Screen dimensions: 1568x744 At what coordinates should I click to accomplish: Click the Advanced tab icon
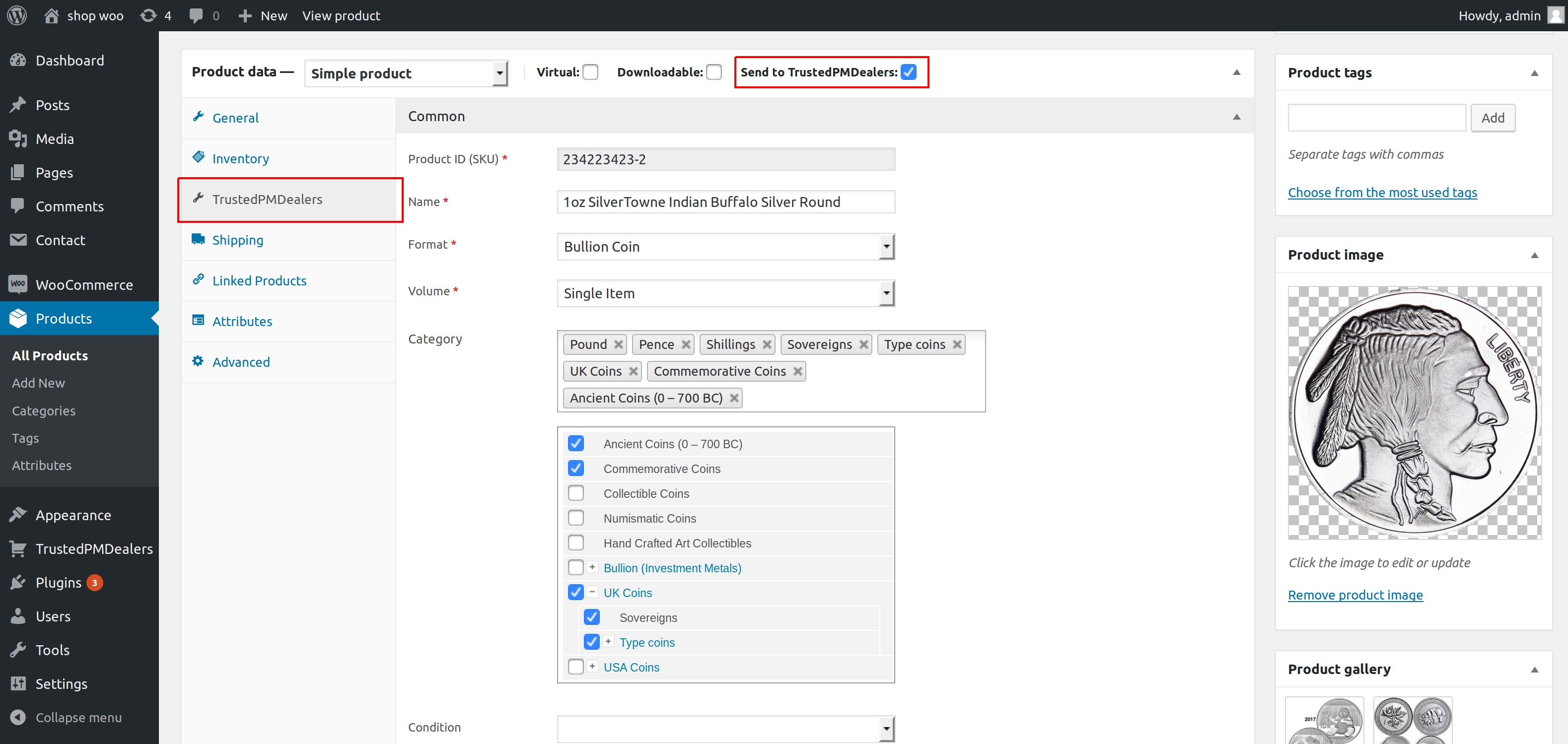197,361
